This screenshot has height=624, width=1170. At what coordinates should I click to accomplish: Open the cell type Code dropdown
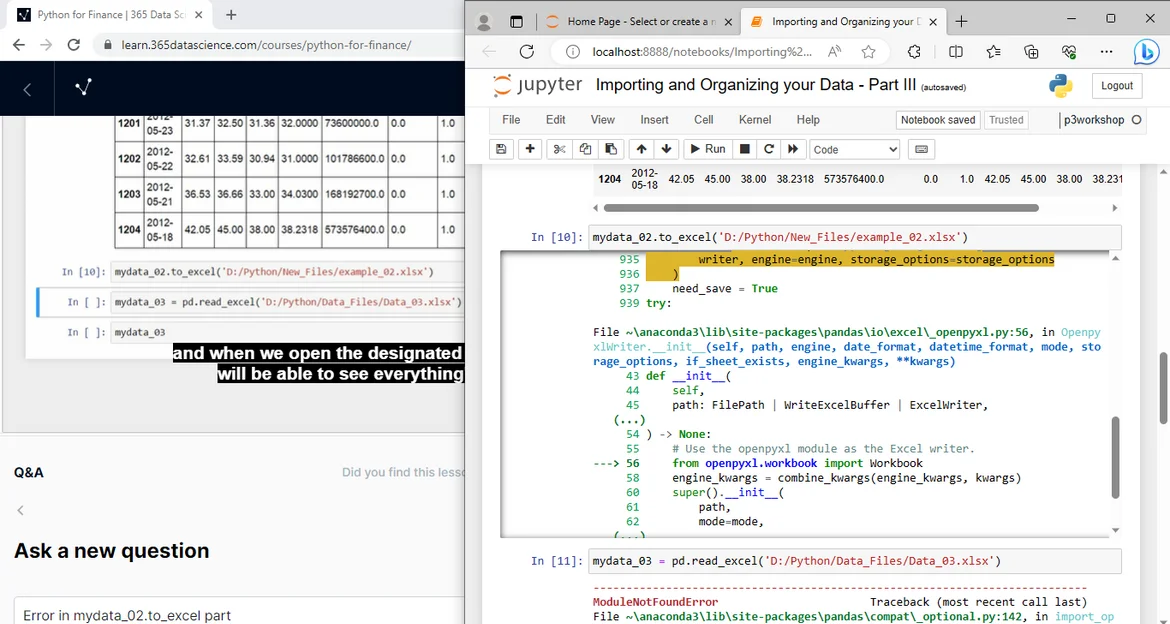pos(854,149)
